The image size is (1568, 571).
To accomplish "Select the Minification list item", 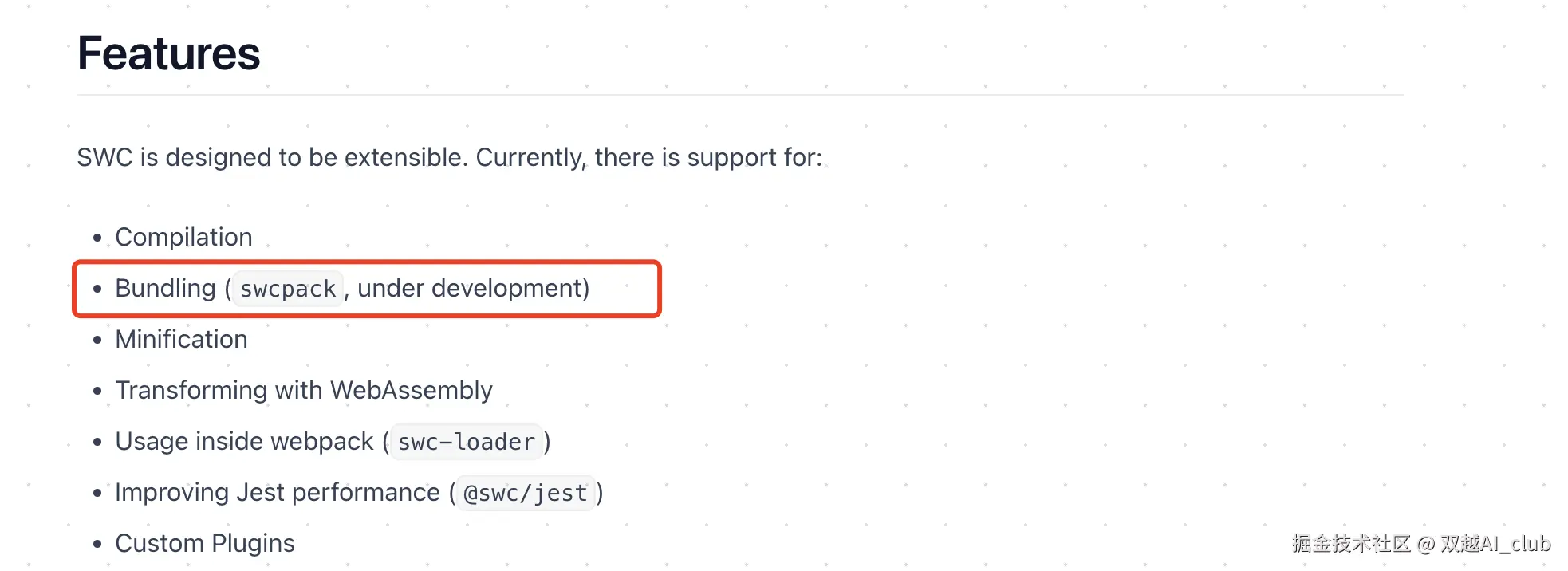I will click(181, 339).
